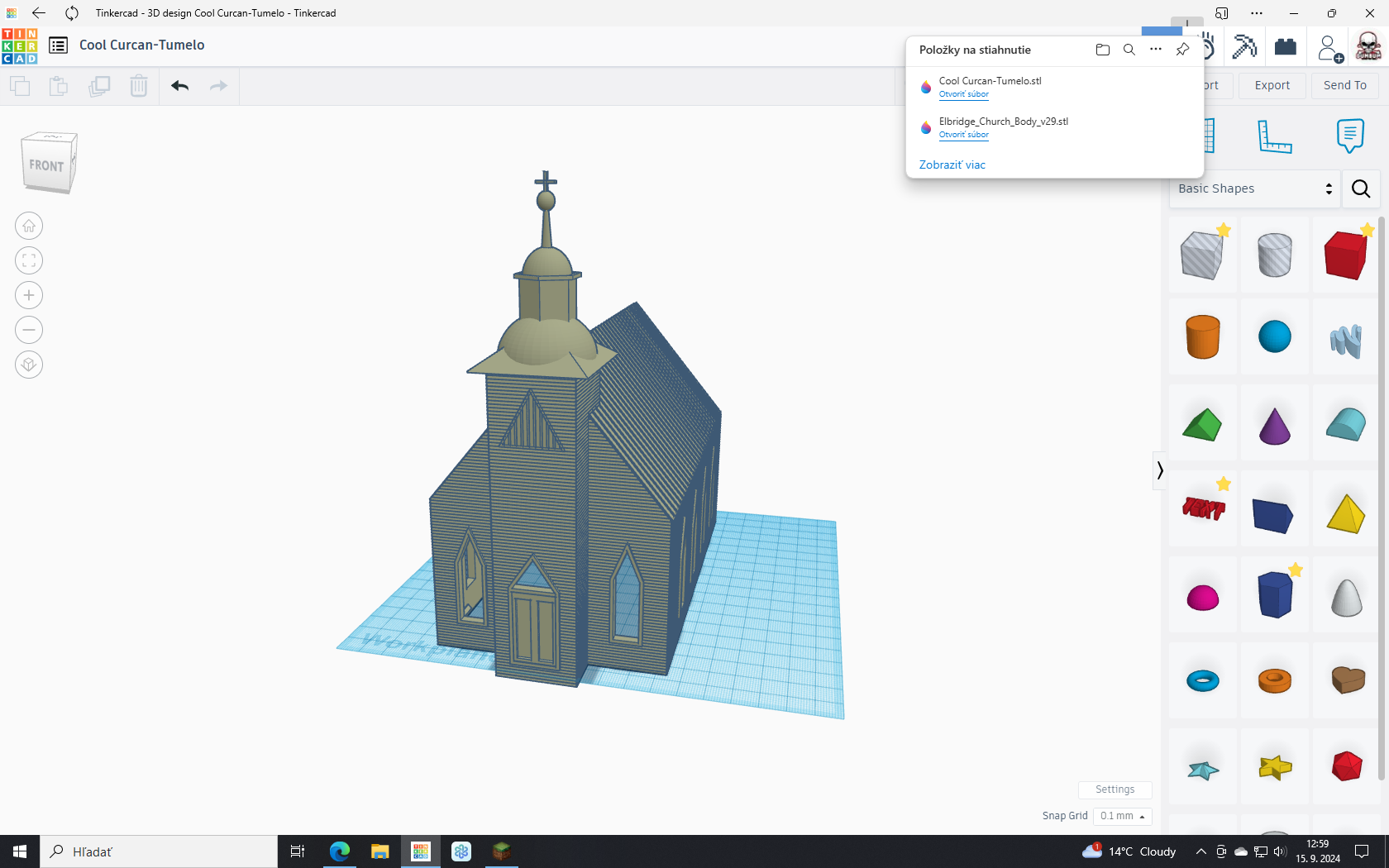Screen dimensions: 1389x868
Task: Click the Duplicate and repeat icon
Action: coord(99,85)
